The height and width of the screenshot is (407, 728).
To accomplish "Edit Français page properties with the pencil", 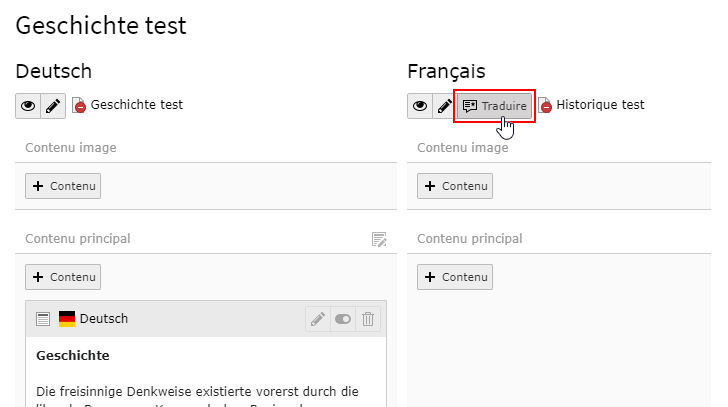I will [444, 105].
